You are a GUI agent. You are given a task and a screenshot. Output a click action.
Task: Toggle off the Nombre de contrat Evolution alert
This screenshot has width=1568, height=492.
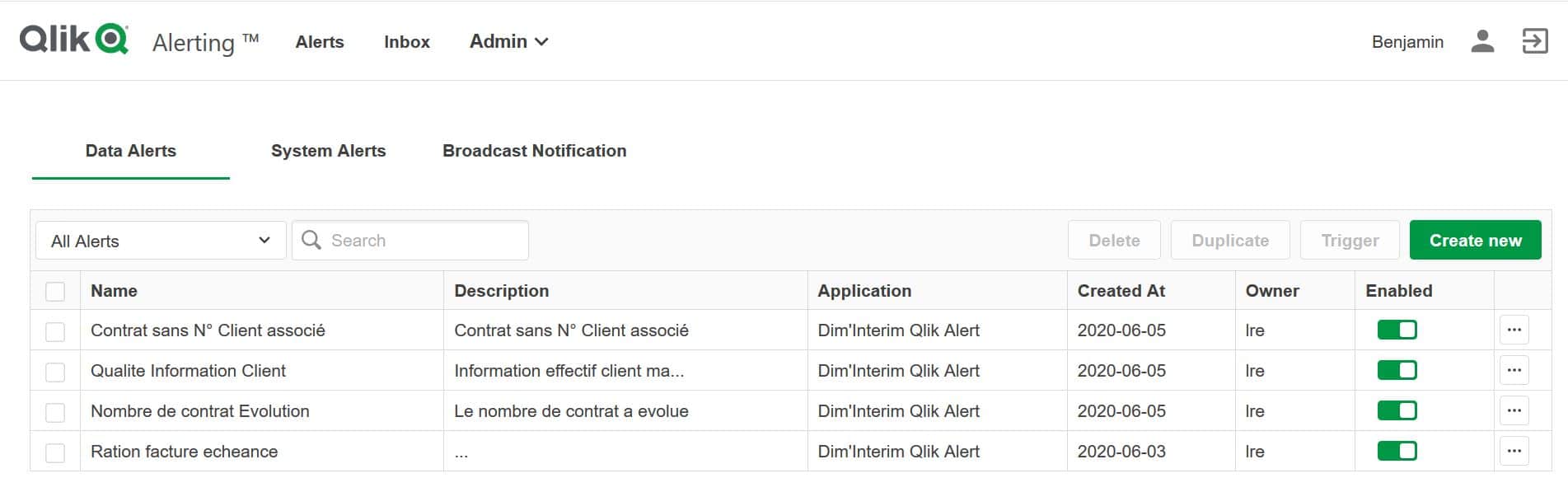tap(1397, 410)
